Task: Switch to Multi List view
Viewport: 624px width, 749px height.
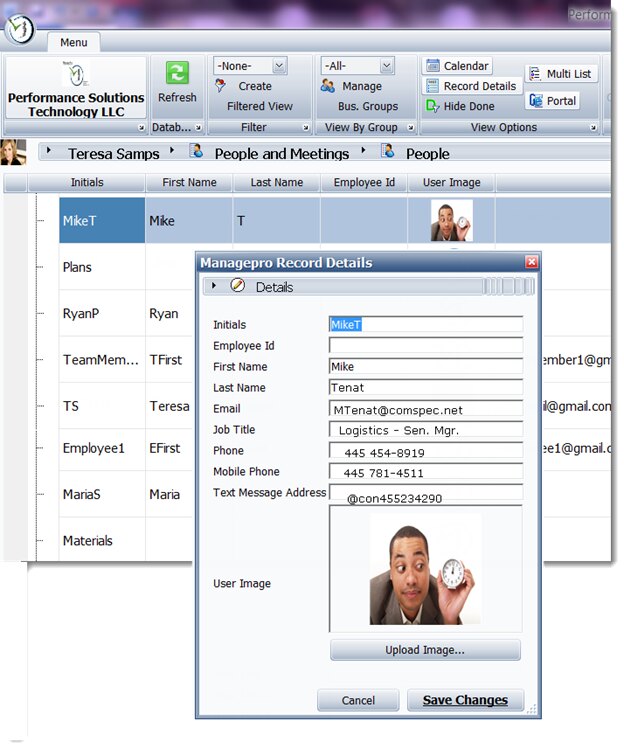Action: [561, 74]
